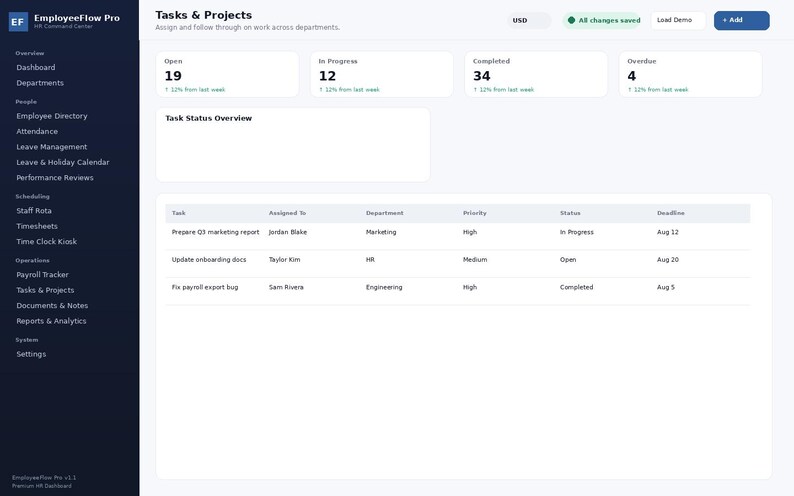This screenshot has height=496, width=794.
Task: Click the Medium priority cell
Action: point(475,260)
